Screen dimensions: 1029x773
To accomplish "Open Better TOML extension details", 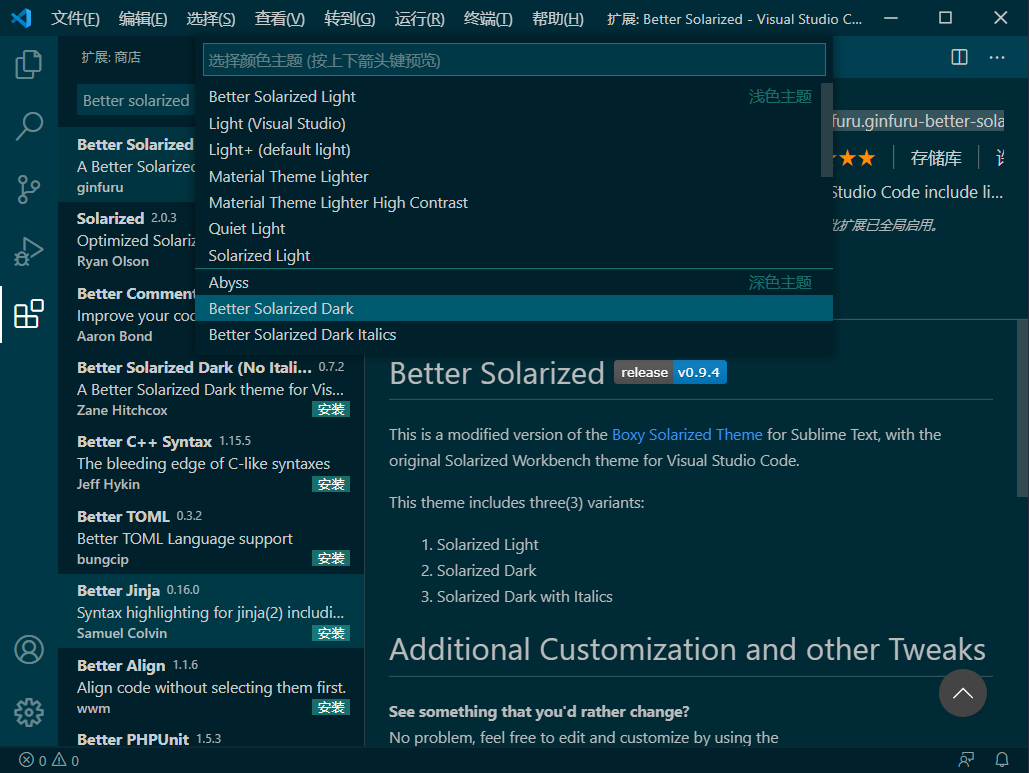I will 211,537.
